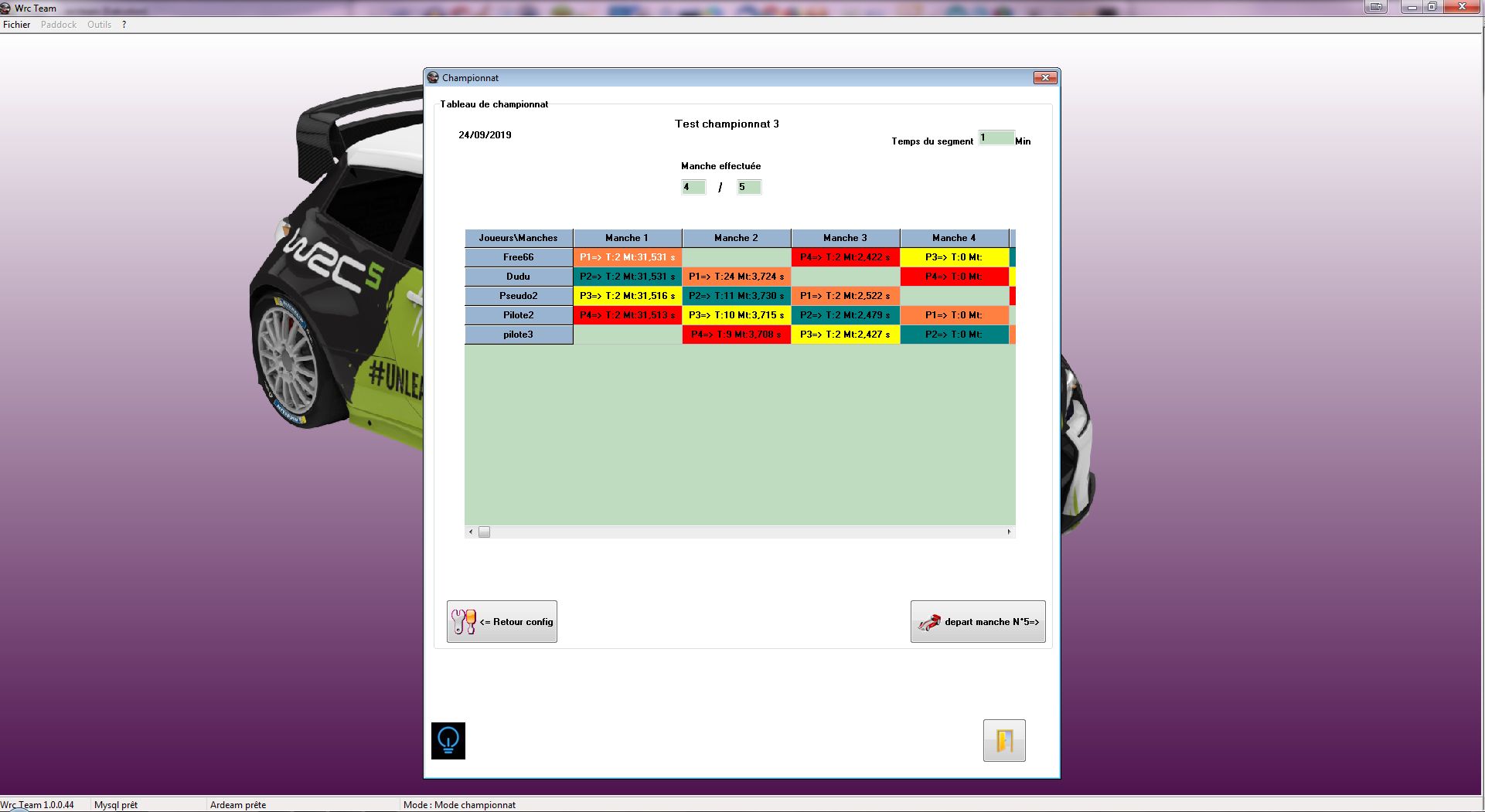The image size is (1485, 812).
Task: Click the race car icon on depart manche
Action: 929,622
